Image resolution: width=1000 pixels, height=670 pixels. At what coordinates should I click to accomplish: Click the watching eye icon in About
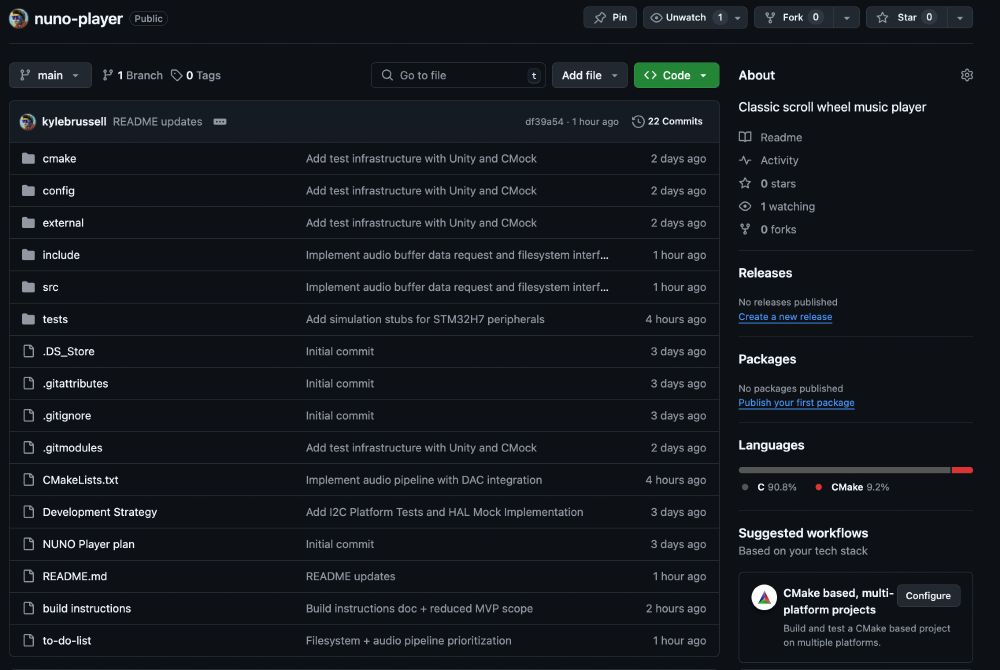745,207
